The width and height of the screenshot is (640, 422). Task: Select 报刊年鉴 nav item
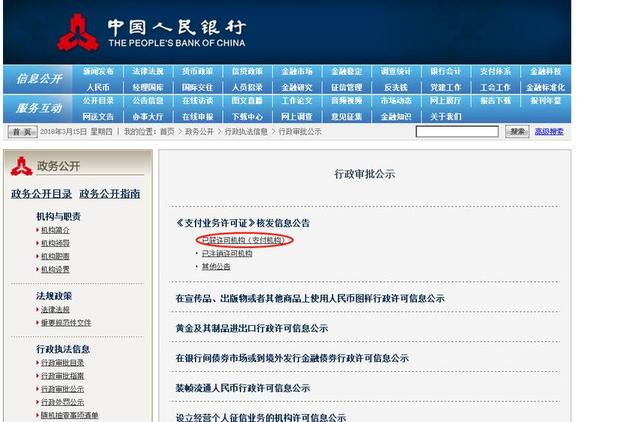pyautogui.click(x=546, y=100)
